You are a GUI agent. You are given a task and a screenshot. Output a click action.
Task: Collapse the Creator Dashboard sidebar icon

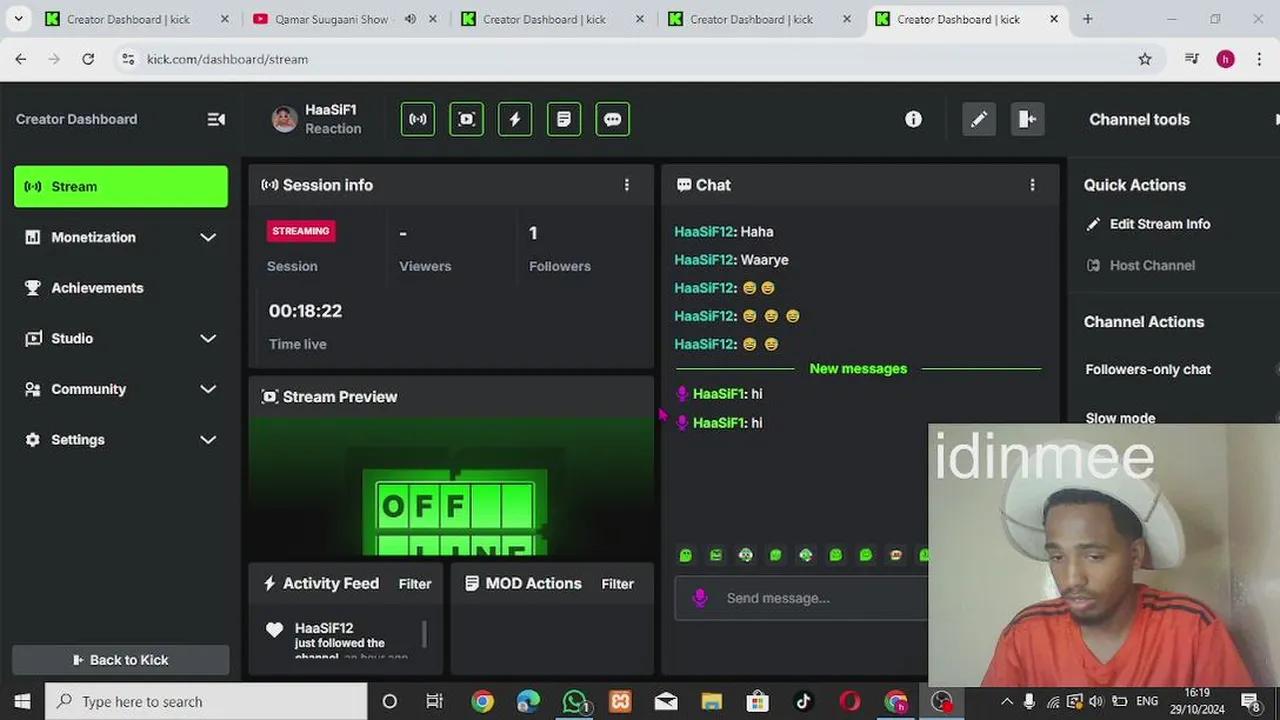tap(216, 119)
